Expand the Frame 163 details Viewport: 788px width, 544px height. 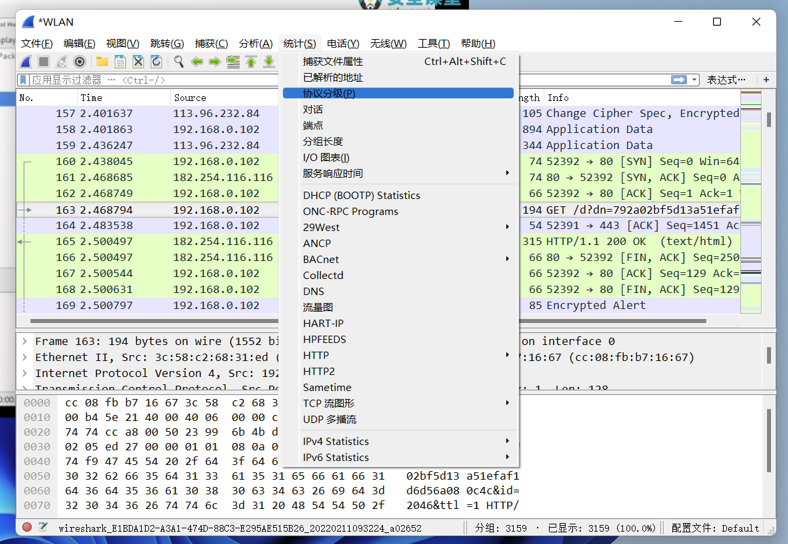(24, 341)
